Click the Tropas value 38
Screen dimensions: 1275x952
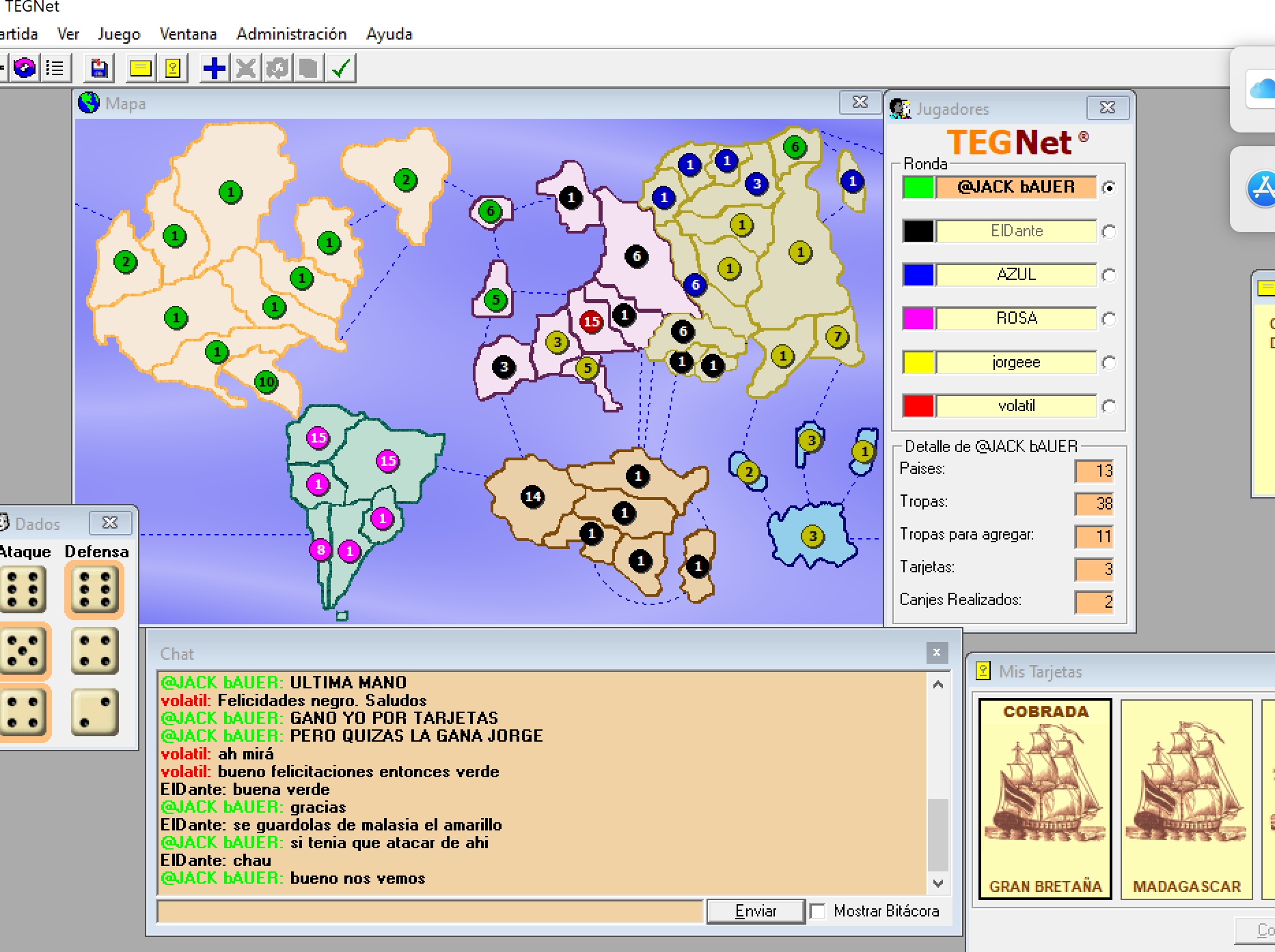pos(1094,504)
